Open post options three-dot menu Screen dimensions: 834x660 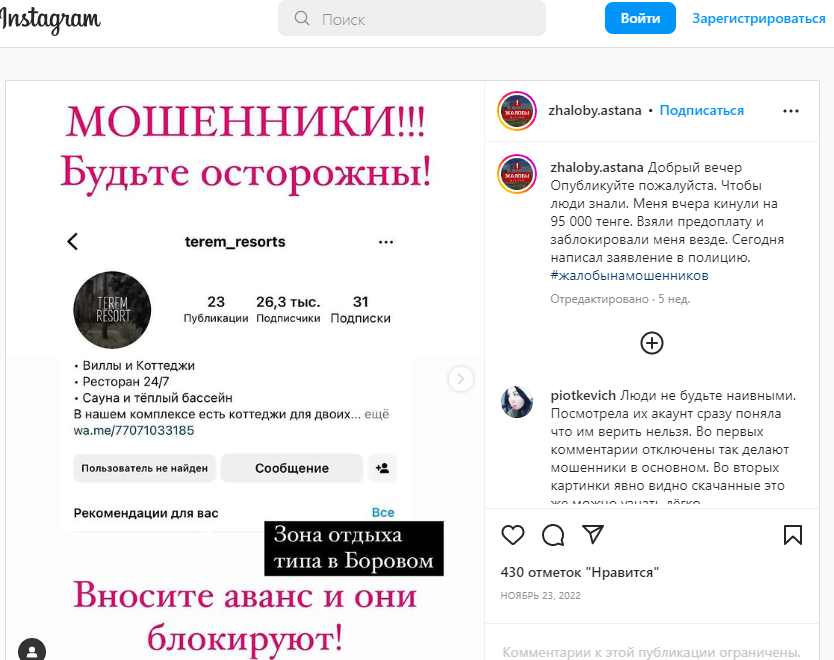pos(791,111)
